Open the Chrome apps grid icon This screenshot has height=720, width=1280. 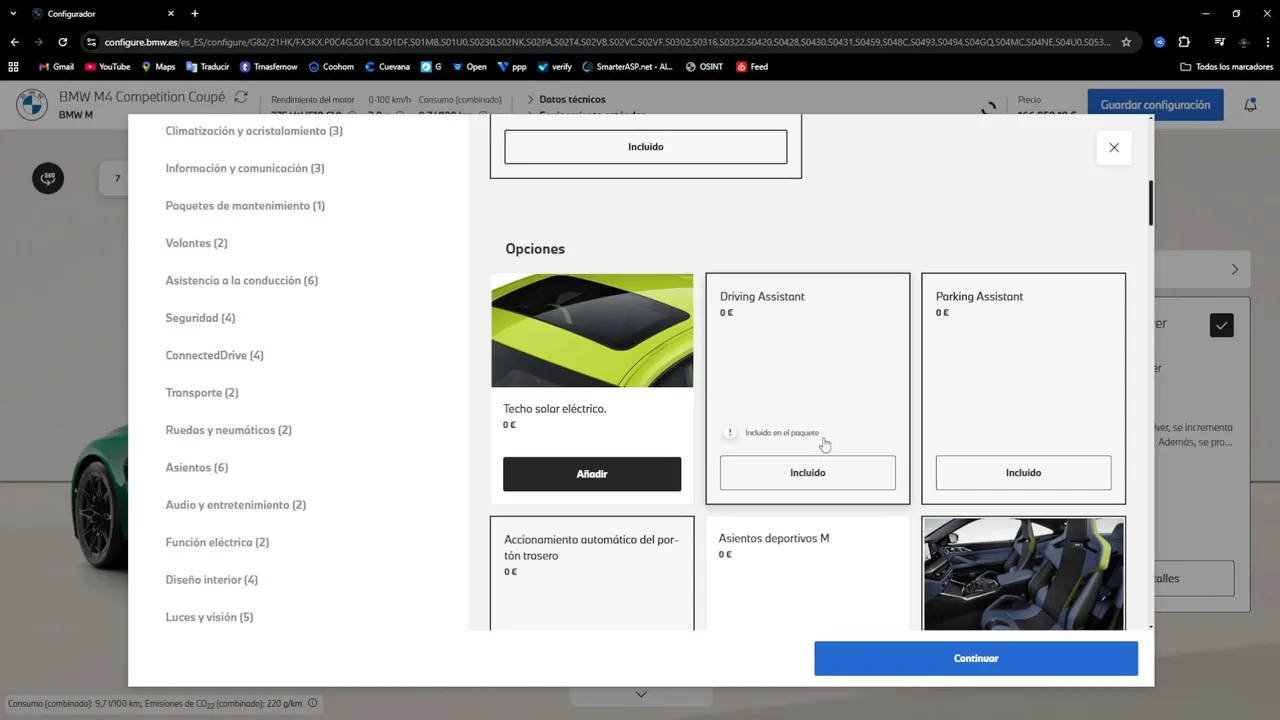13,67
